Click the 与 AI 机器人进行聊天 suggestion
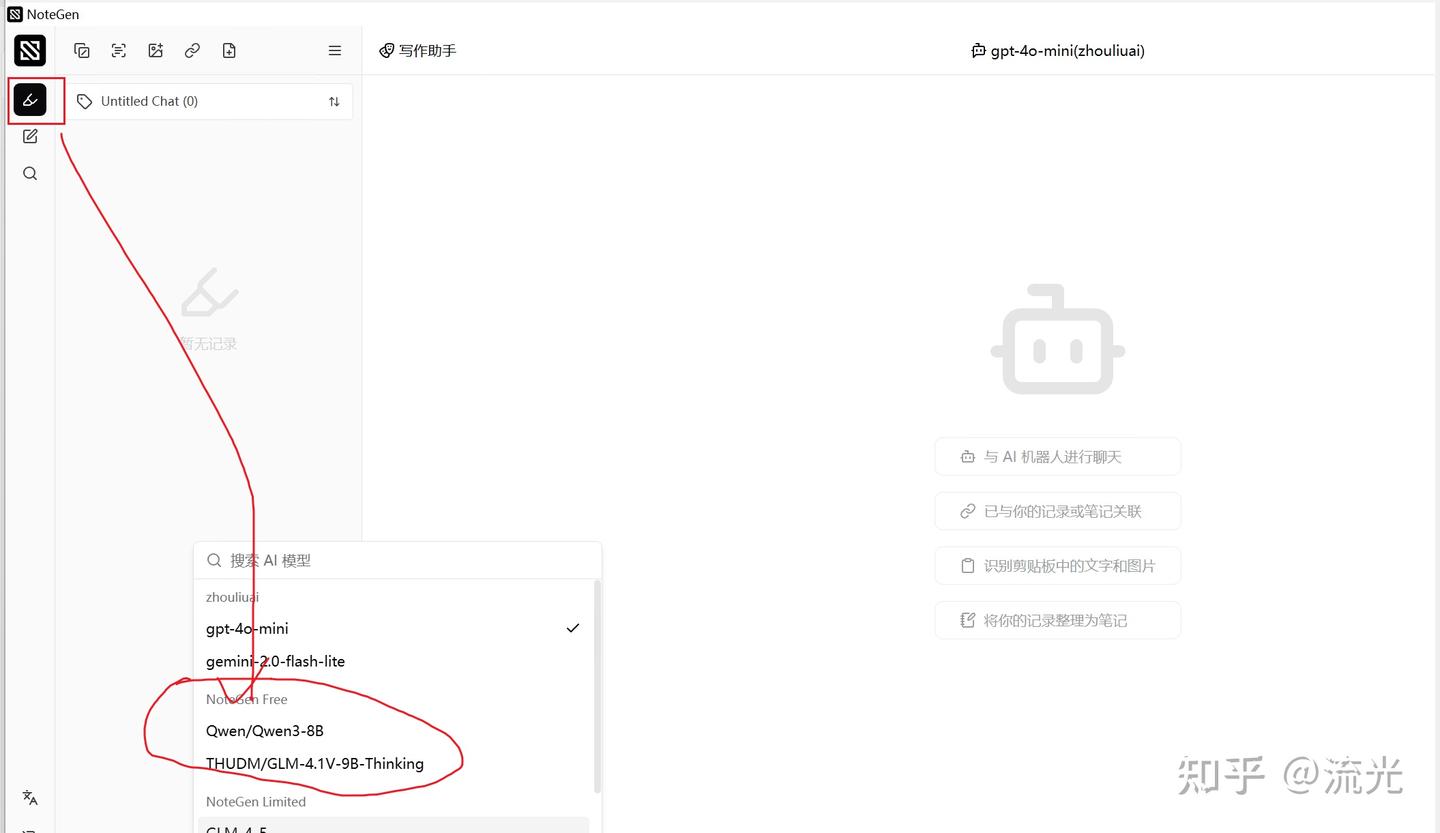The image size is (1440, 833). pos(1058,457)
